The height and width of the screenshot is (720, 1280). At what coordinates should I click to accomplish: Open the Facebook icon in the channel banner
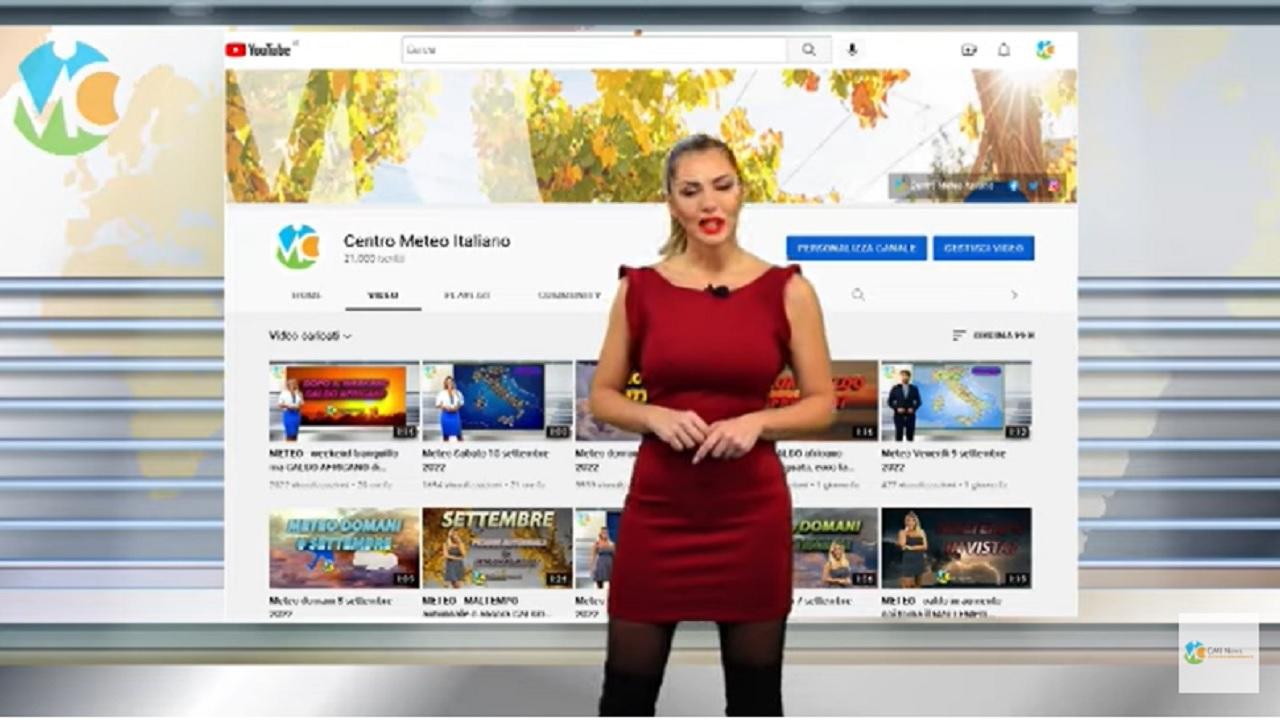[1013, 185]
